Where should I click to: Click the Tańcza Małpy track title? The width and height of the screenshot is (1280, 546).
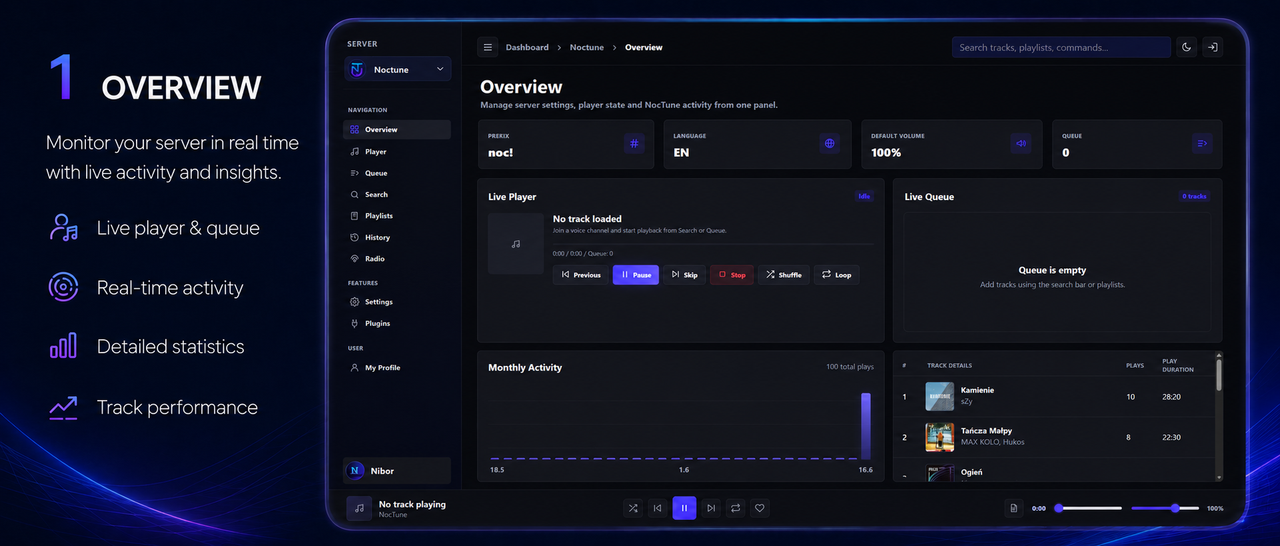[x=986, y=431]
